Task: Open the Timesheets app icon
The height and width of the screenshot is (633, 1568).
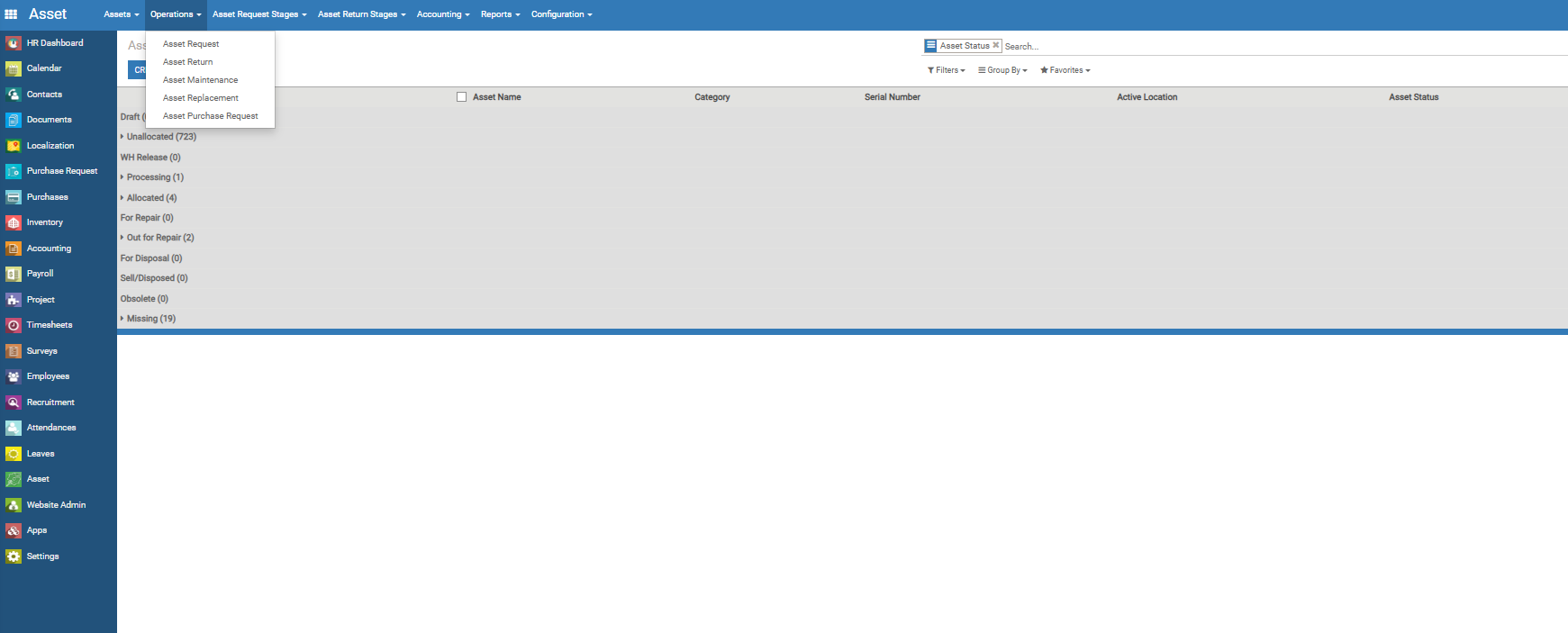Action: tap(14, 325)
